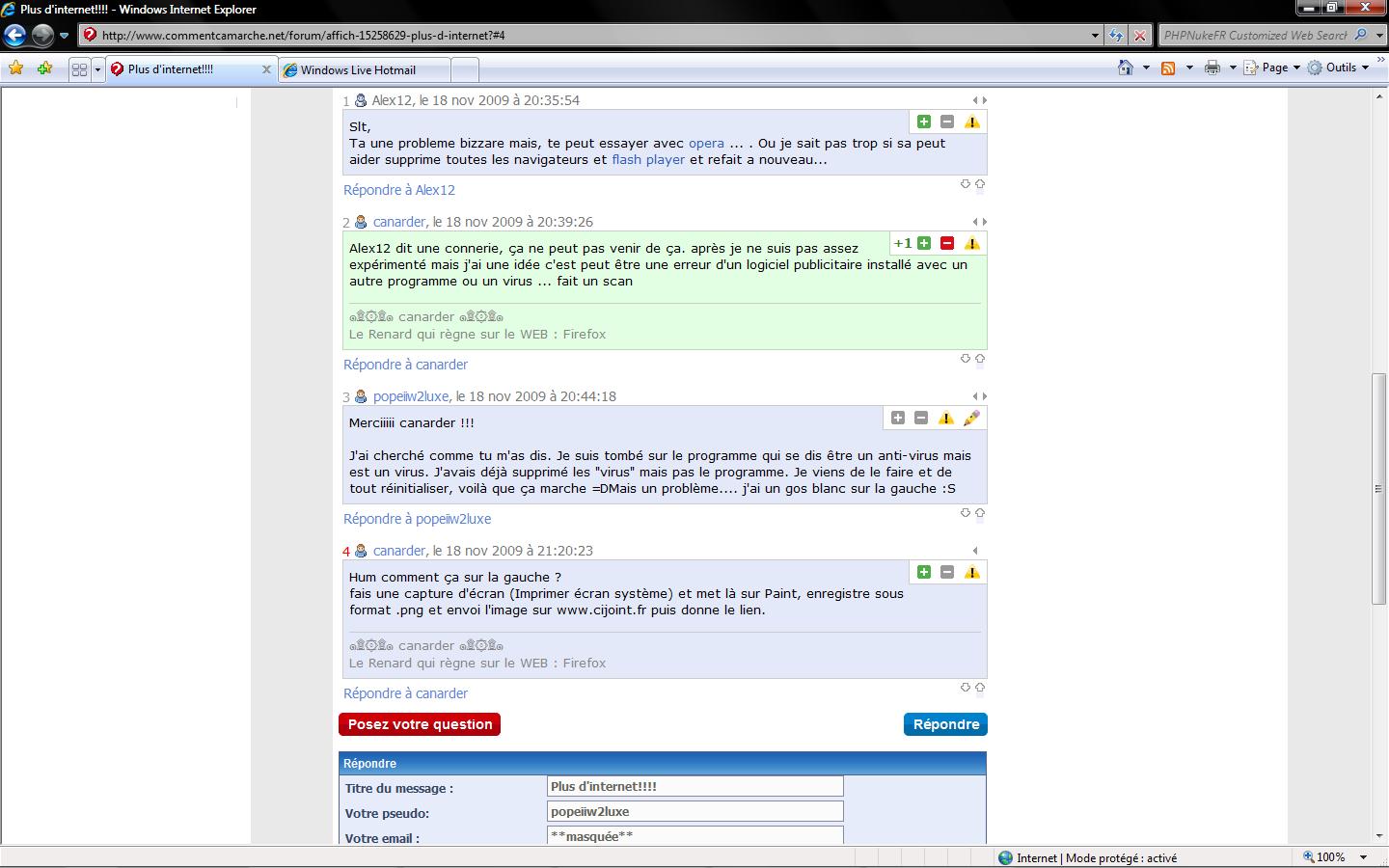The image size is (1389, 868).
Task: Click the Répondre à canarder link under post 4
Action: 405,693
